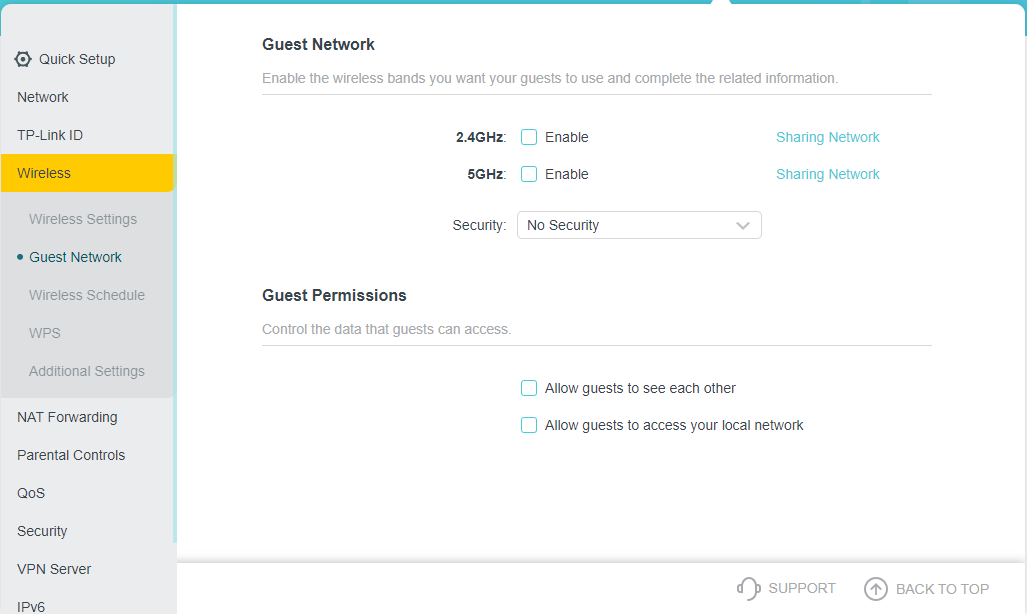Viewport: 1032px width, 614px height.
Task: Open the Security dropdown menu
Action: point(639,226)
